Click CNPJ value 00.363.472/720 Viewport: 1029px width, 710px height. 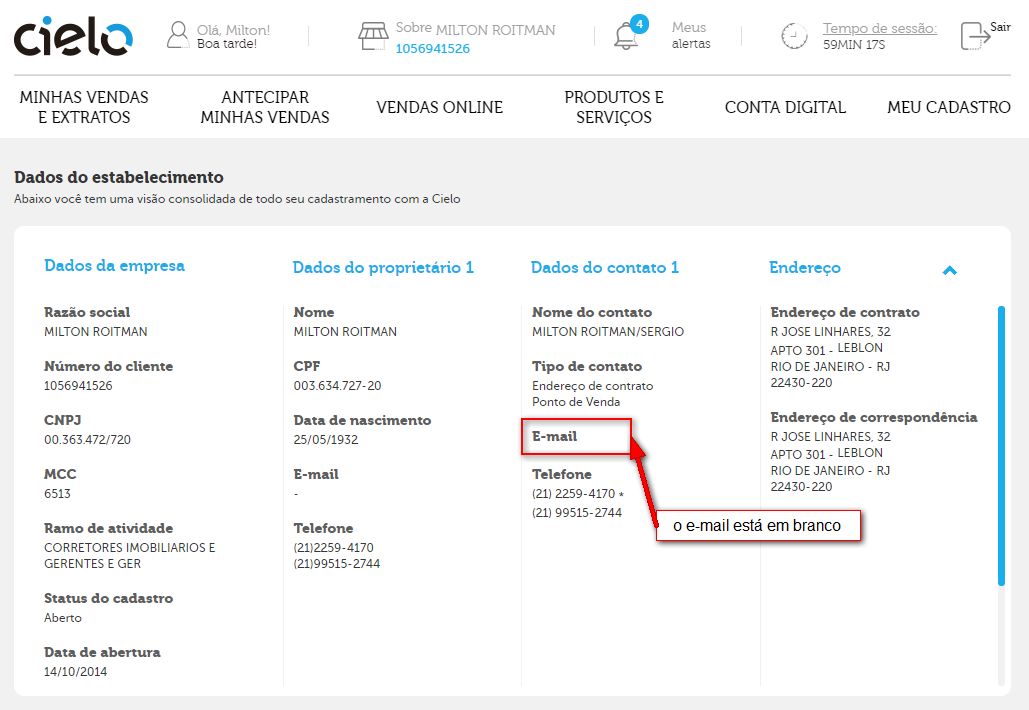87,440
